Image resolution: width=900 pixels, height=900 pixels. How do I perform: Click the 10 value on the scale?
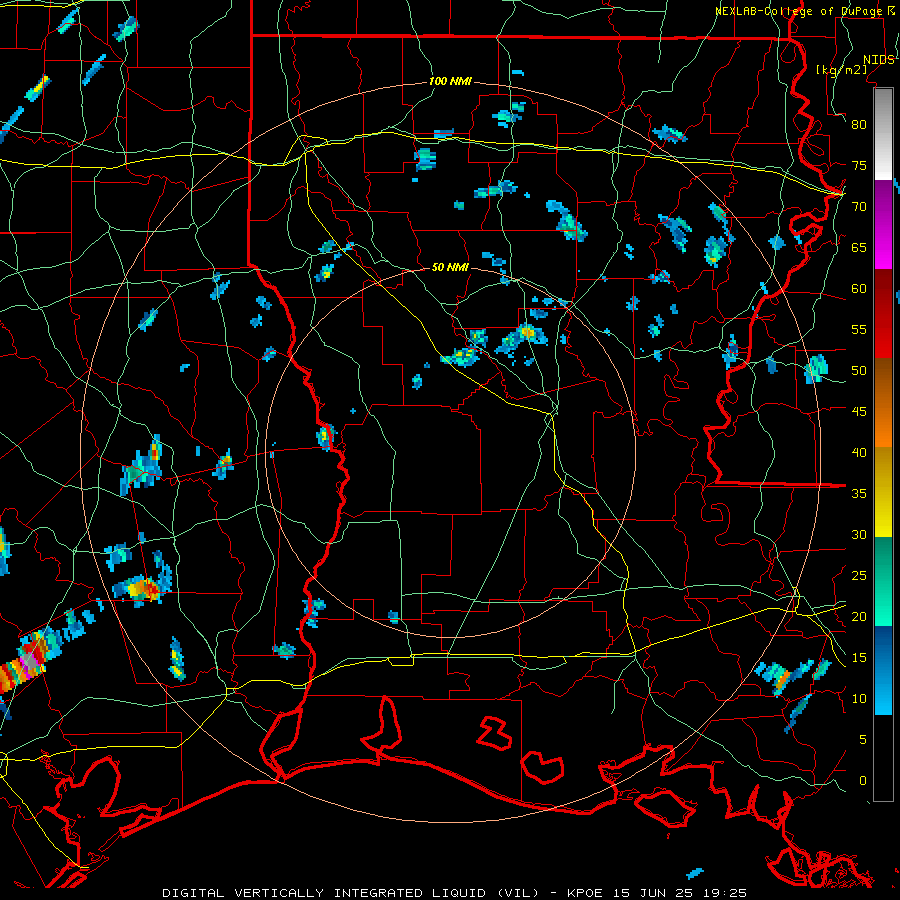point(859,699)
